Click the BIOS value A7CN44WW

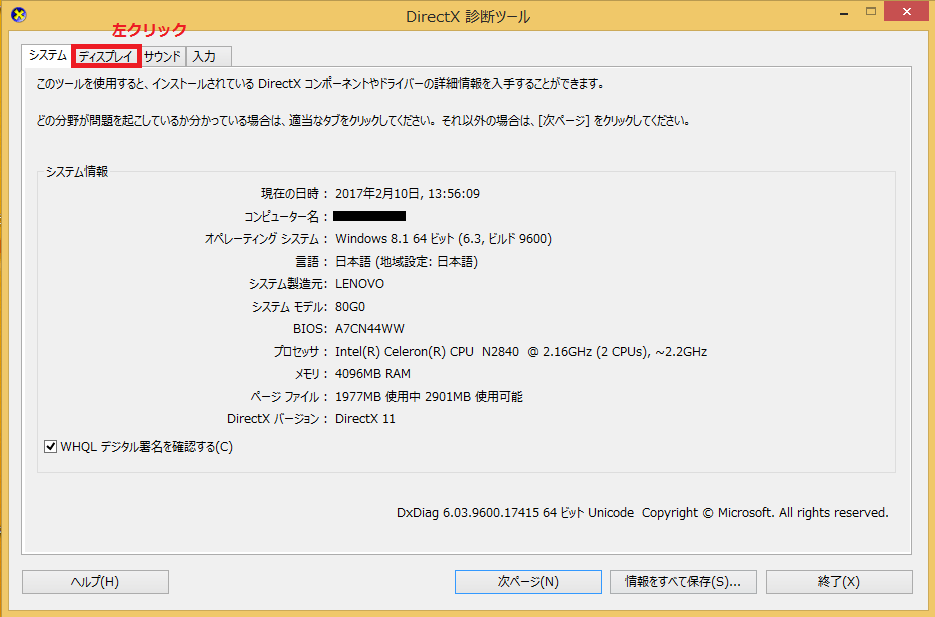[x=370, y=329]
